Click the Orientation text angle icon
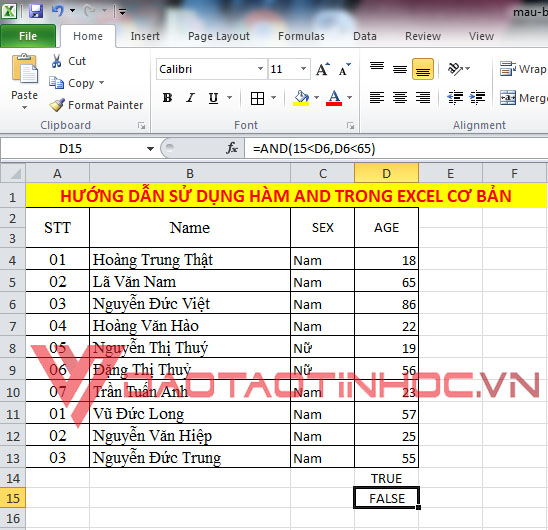Image resolution: width=548 pixels, height=530 pixels. click(455, 69)
